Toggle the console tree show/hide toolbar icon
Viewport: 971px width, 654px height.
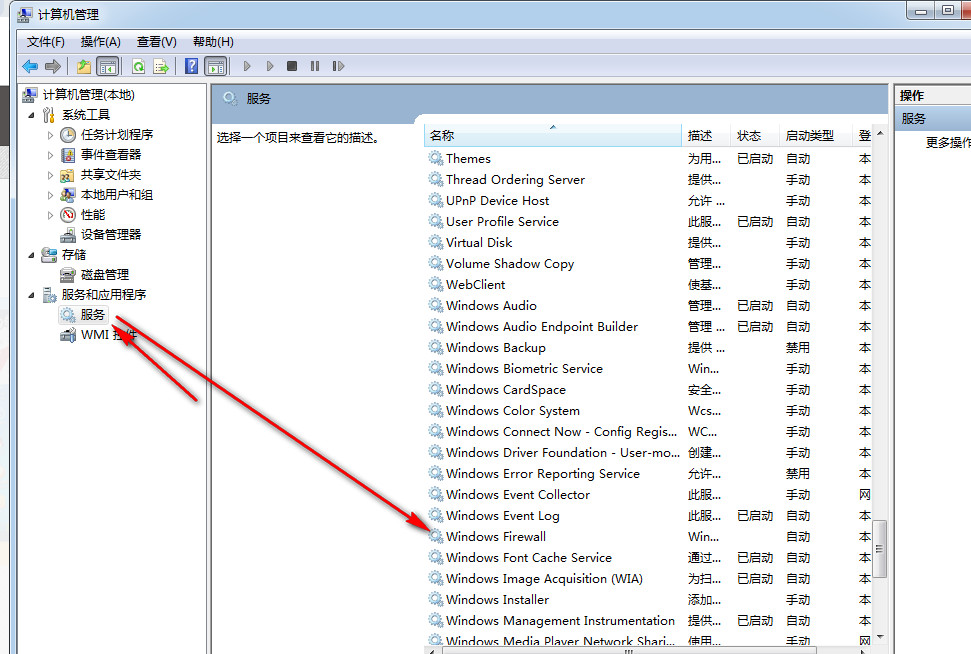pos(108,66)
